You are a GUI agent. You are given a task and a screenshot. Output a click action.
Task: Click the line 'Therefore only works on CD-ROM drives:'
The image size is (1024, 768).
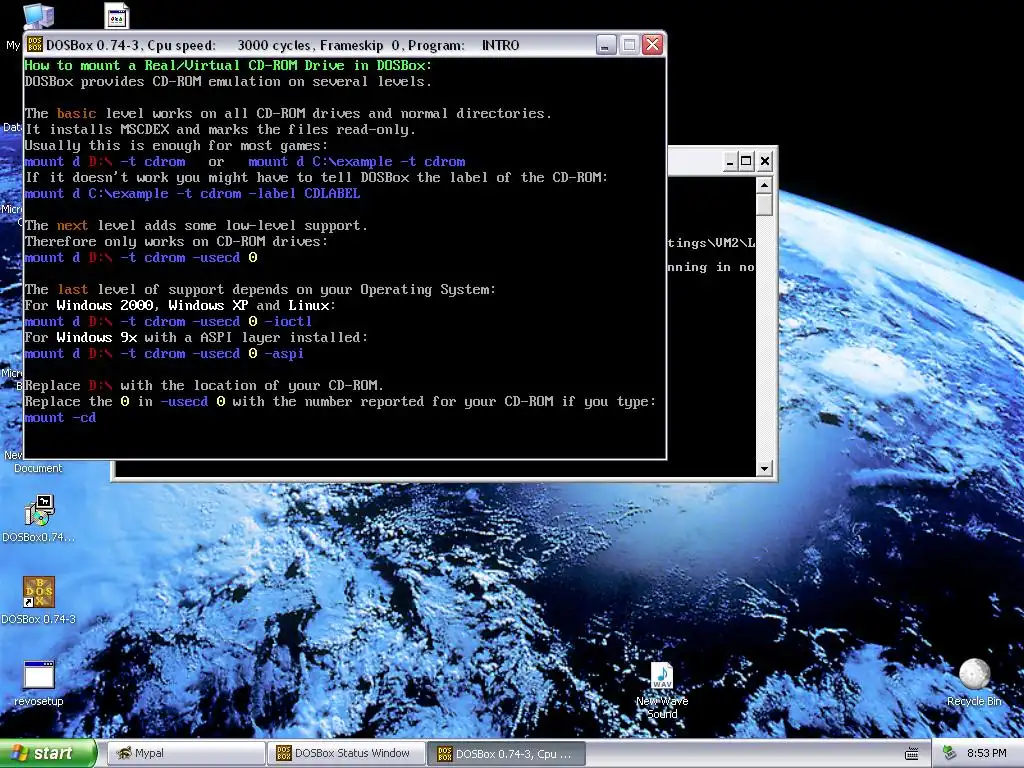176,242
